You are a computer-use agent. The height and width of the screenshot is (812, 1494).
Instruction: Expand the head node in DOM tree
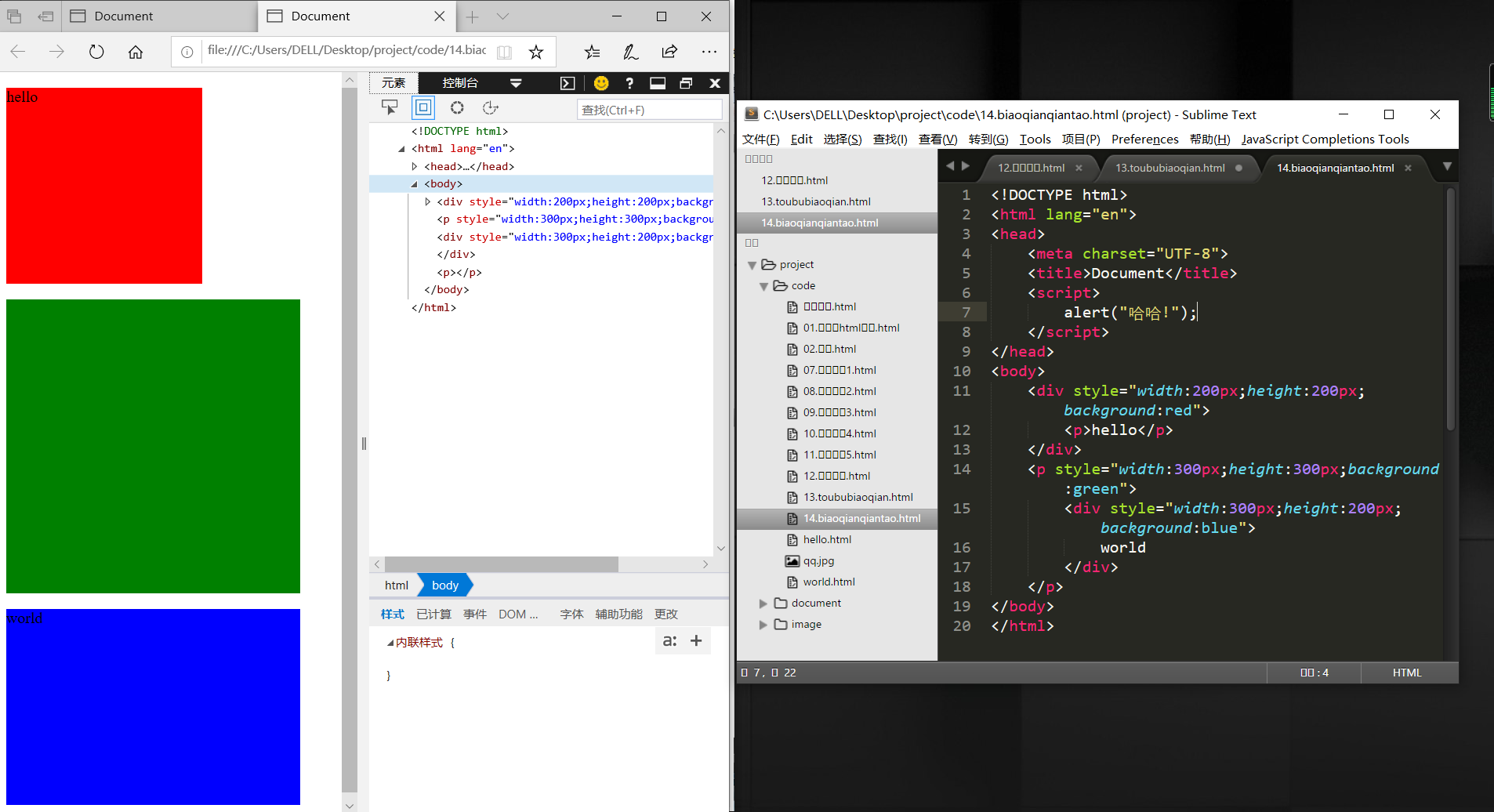[x=415, y=166]
